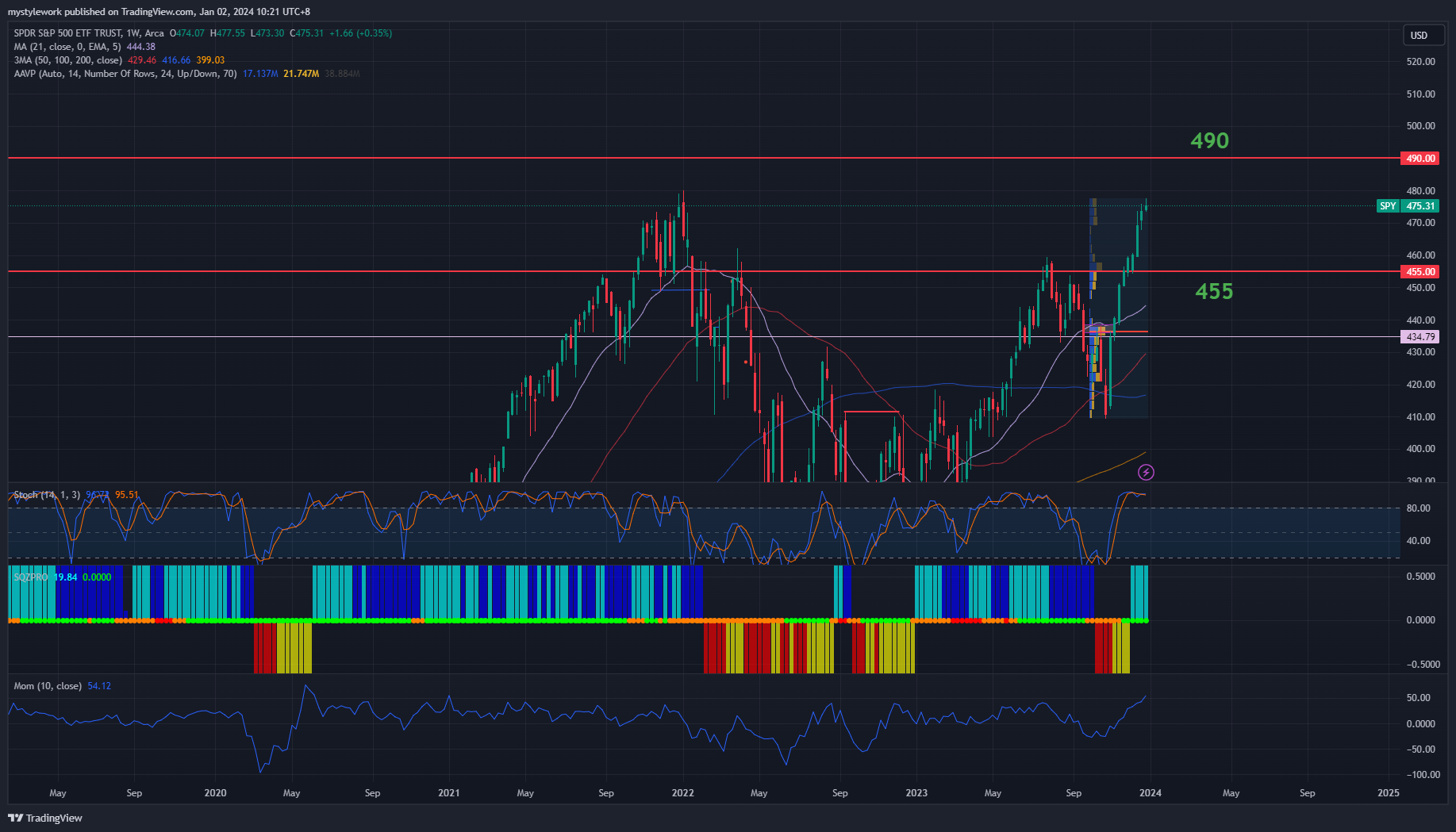Click the 520.00 price axis label

point(1420,62)
